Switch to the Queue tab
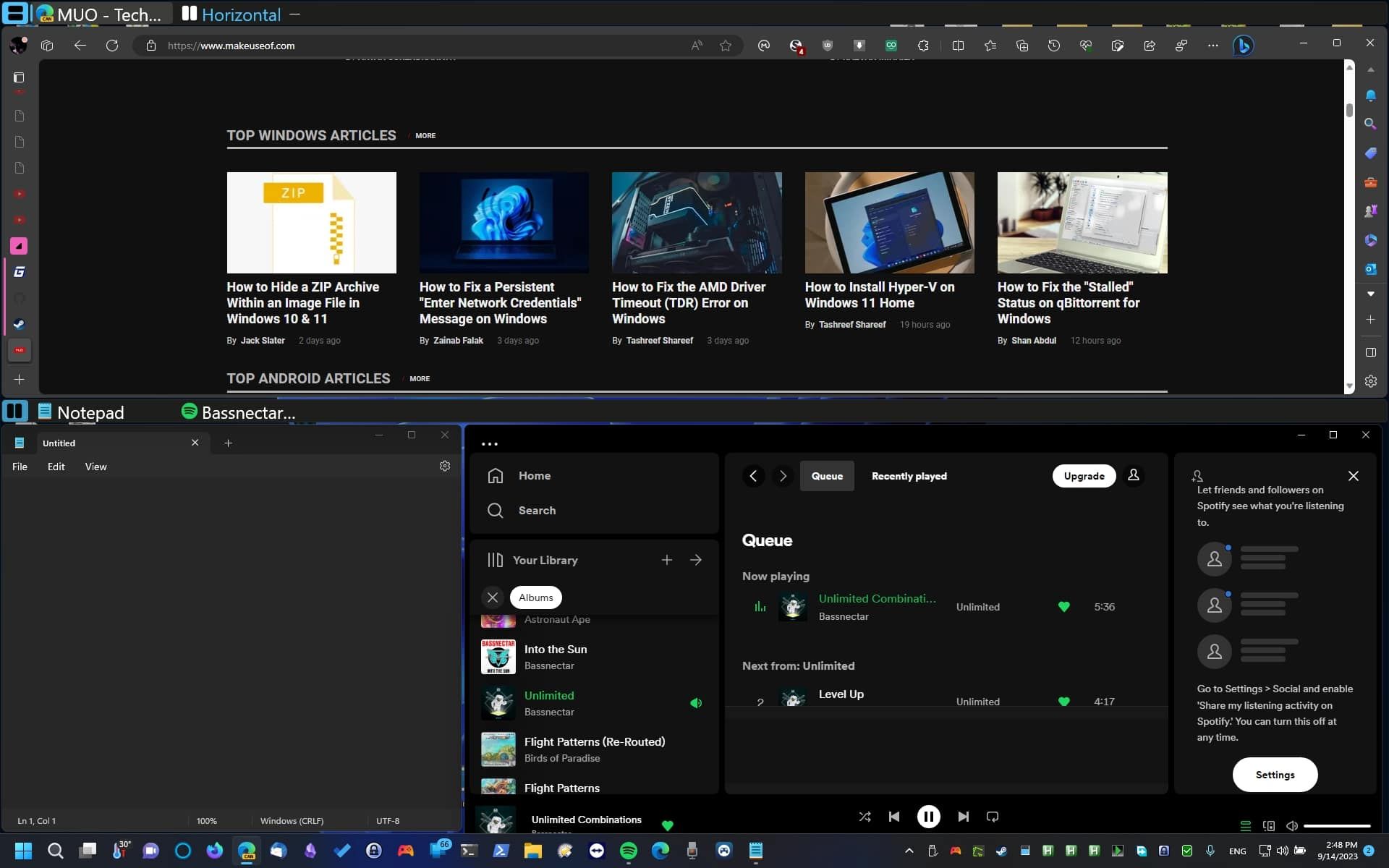Screen dimensions: 1389x868 826,475
